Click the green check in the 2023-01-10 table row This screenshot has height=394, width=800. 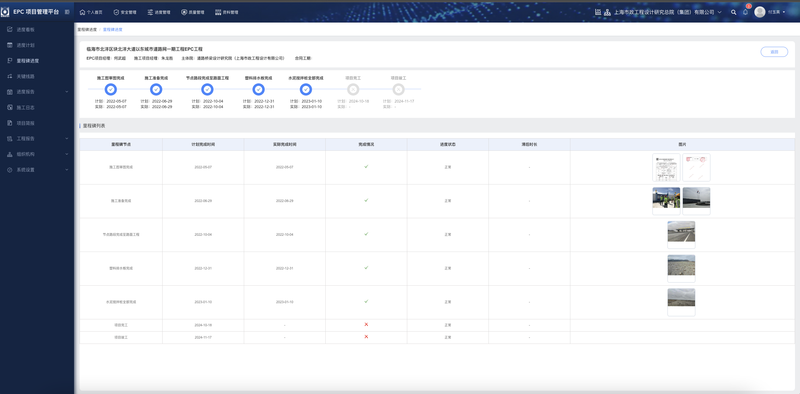coord(366,302)
